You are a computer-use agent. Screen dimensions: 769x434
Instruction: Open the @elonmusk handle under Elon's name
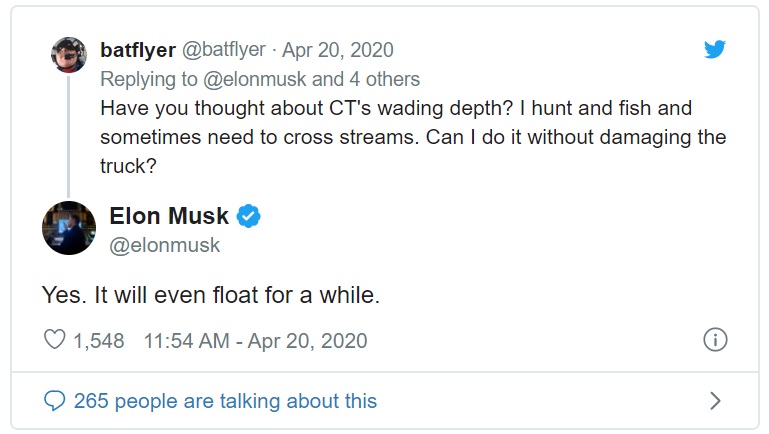coord(164,244)
